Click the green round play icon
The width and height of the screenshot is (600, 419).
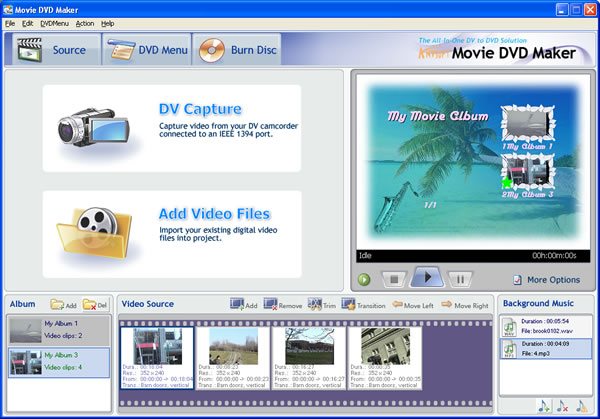point(364,280)
